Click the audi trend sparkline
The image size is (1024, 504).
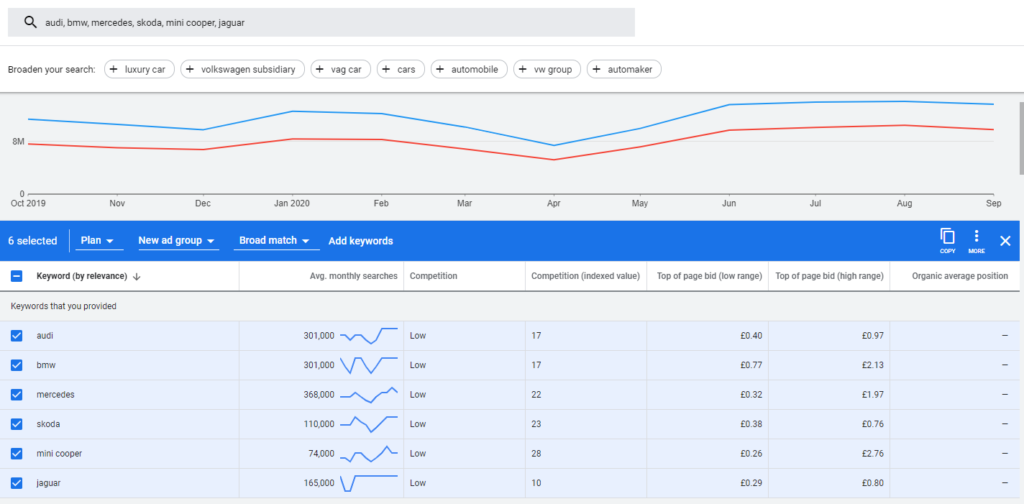coord(369,336)
